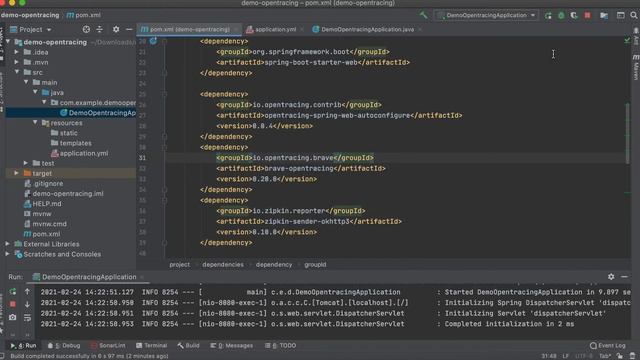The height and width of the screenshot is (360, 640).
Task: Click 'project' in the XML breadcrumb
Action: coord(180,264)
